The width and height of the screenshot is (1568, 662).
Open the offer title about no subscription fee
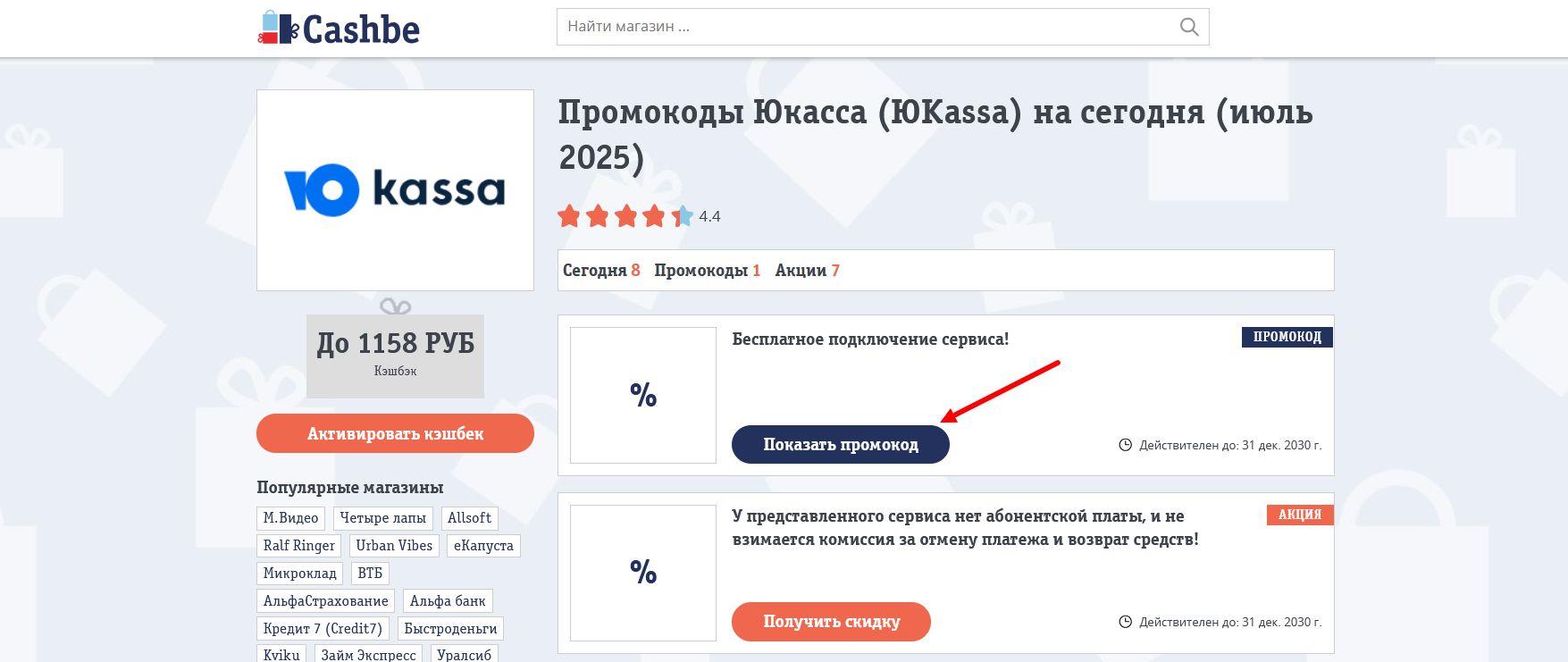pos(965,528)
